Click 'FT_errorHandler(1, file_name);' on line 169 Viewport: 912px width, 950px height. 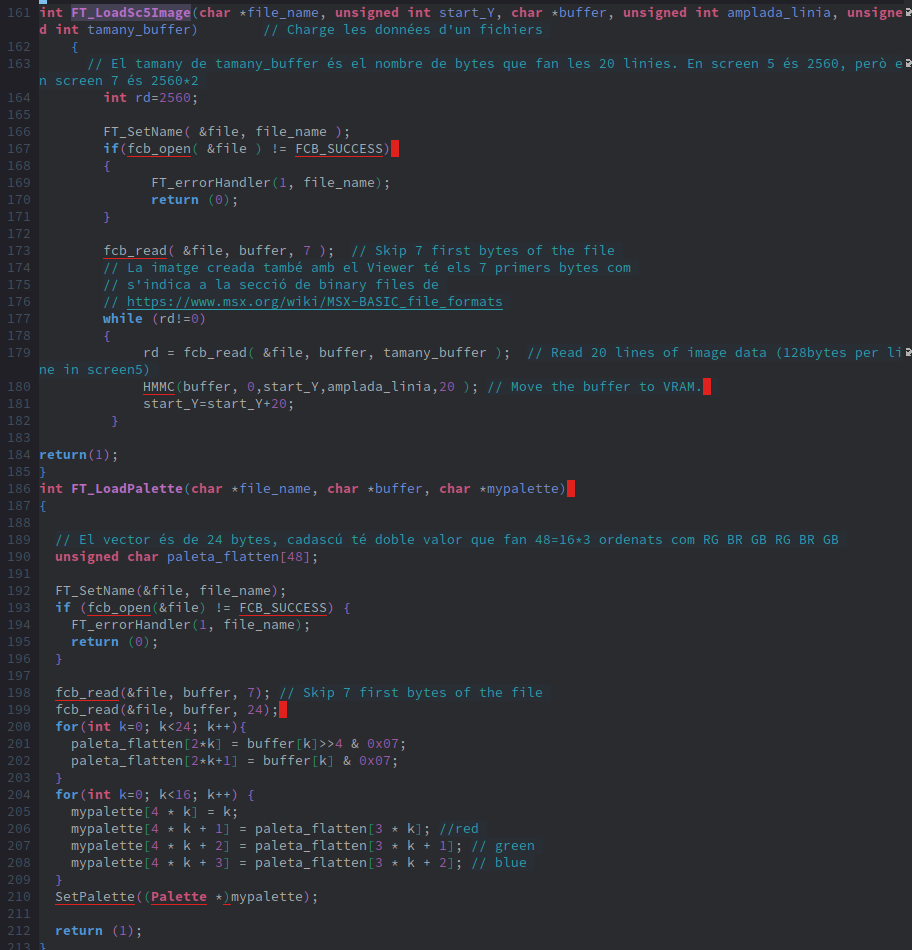pyautogui.click(x=270, y=183)
